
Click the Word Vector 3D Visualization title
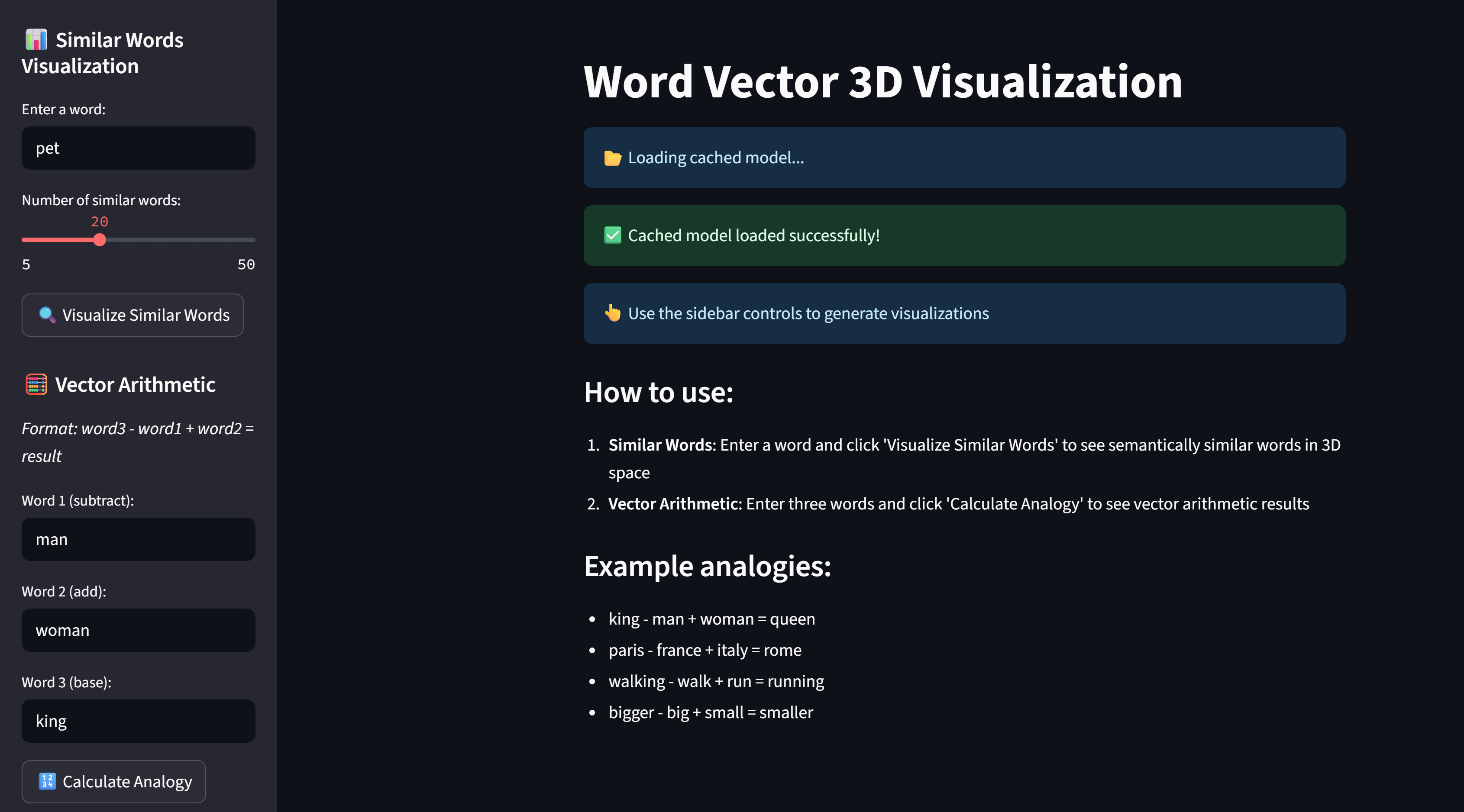(x=882, y=82)
